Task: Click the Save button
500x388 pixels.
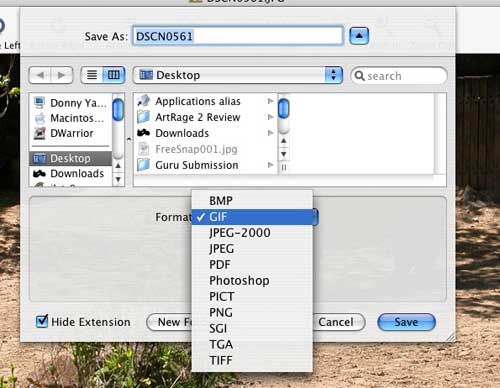Action: [406, 322]
